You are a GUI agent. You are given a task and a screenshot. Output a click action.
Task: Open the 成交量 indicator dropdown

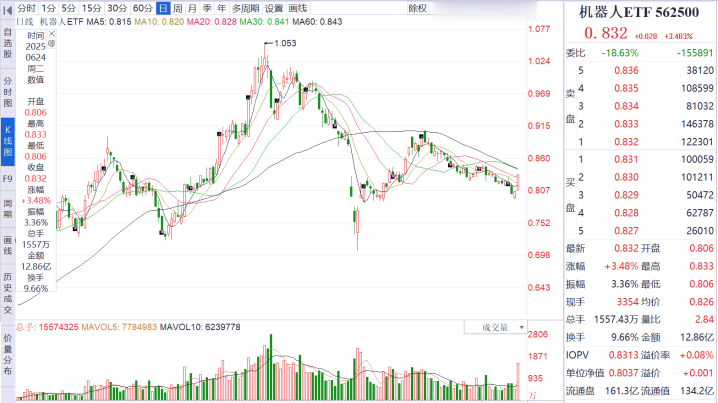click(495, 327)
